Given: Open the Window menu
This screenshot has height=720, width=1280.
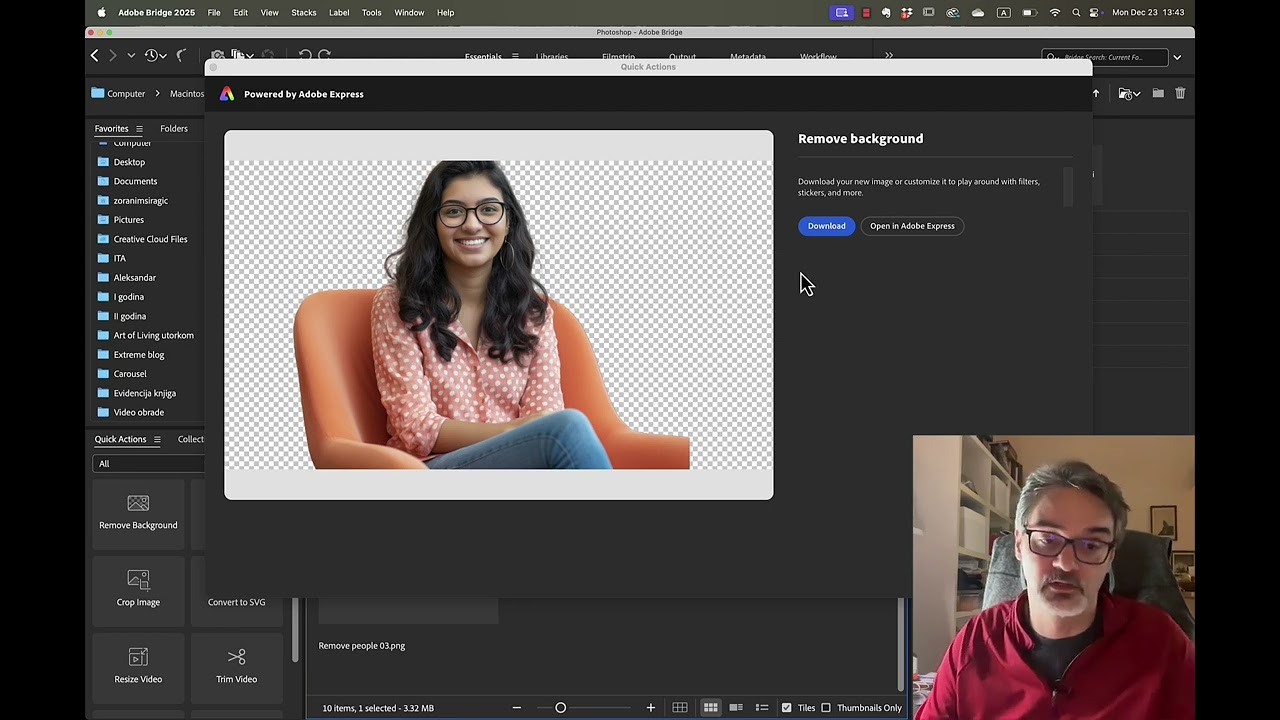Looking at the screenshot, I should (409, 12).
